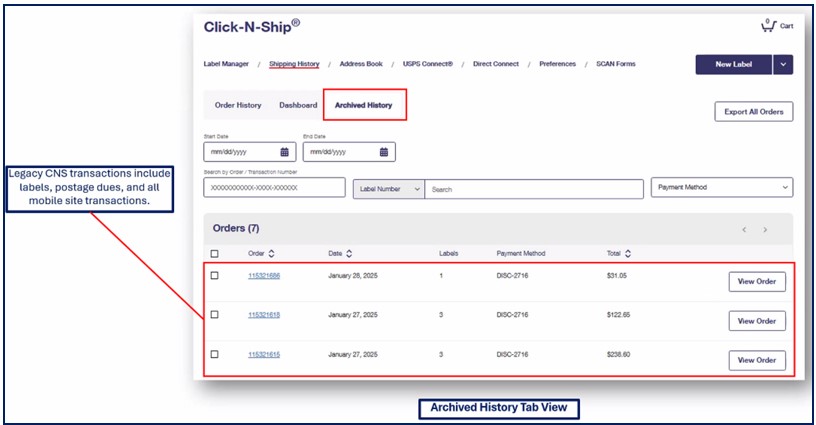The image size is (816, 425).
Task: Open order number link 115321686
Action: 264,276
